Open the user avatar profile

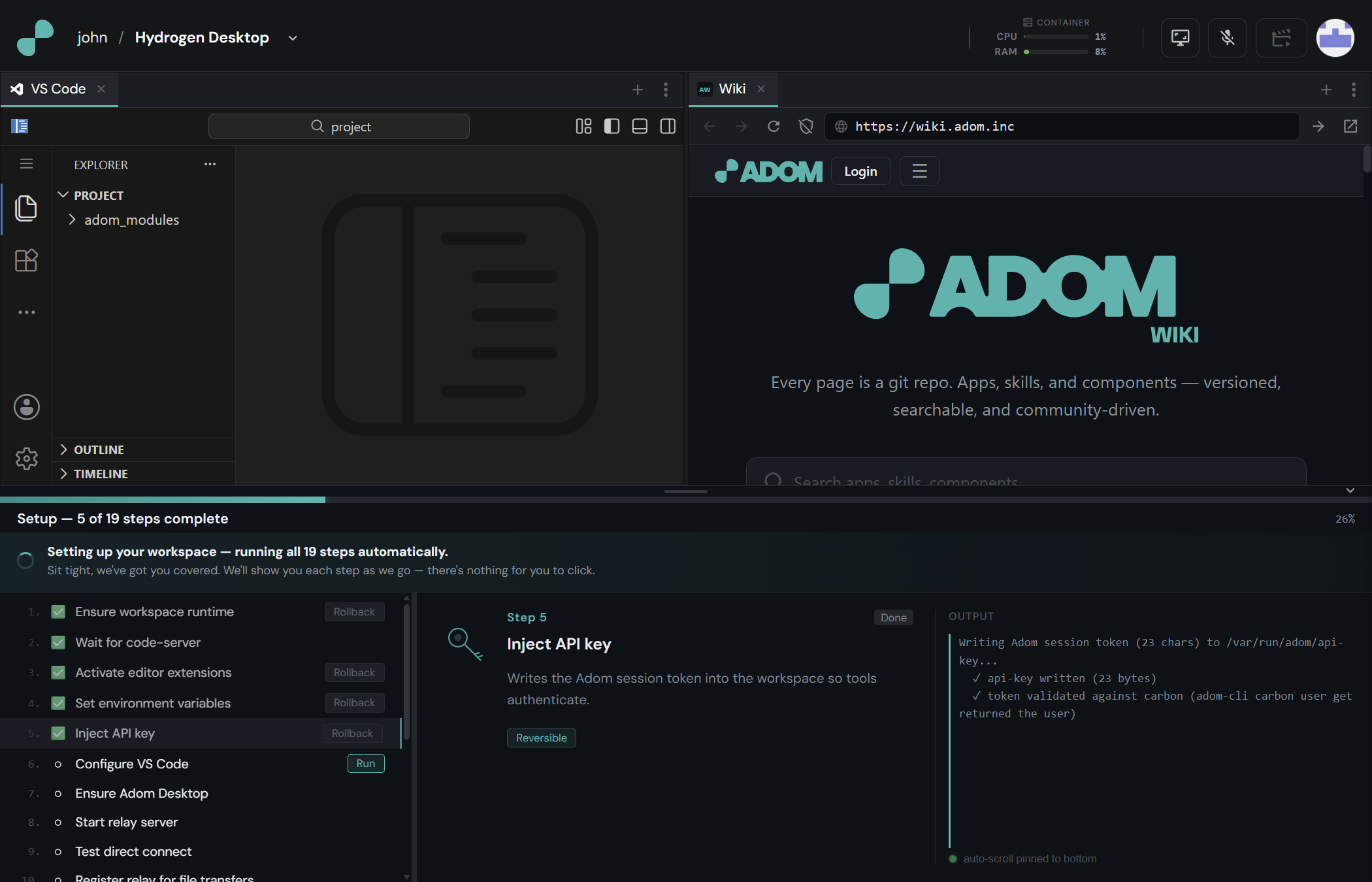1335,38
